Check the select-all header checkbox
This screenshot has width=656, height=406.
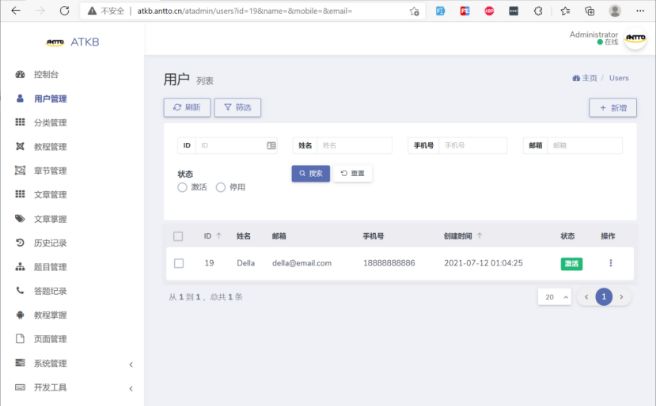coord(178,236)
